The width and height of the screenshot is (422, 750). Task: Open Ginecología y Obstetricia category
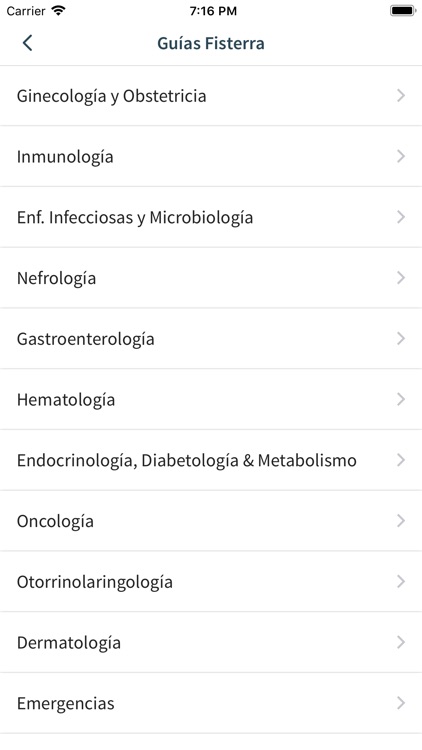pyautogui.click(x=211, y=96)
